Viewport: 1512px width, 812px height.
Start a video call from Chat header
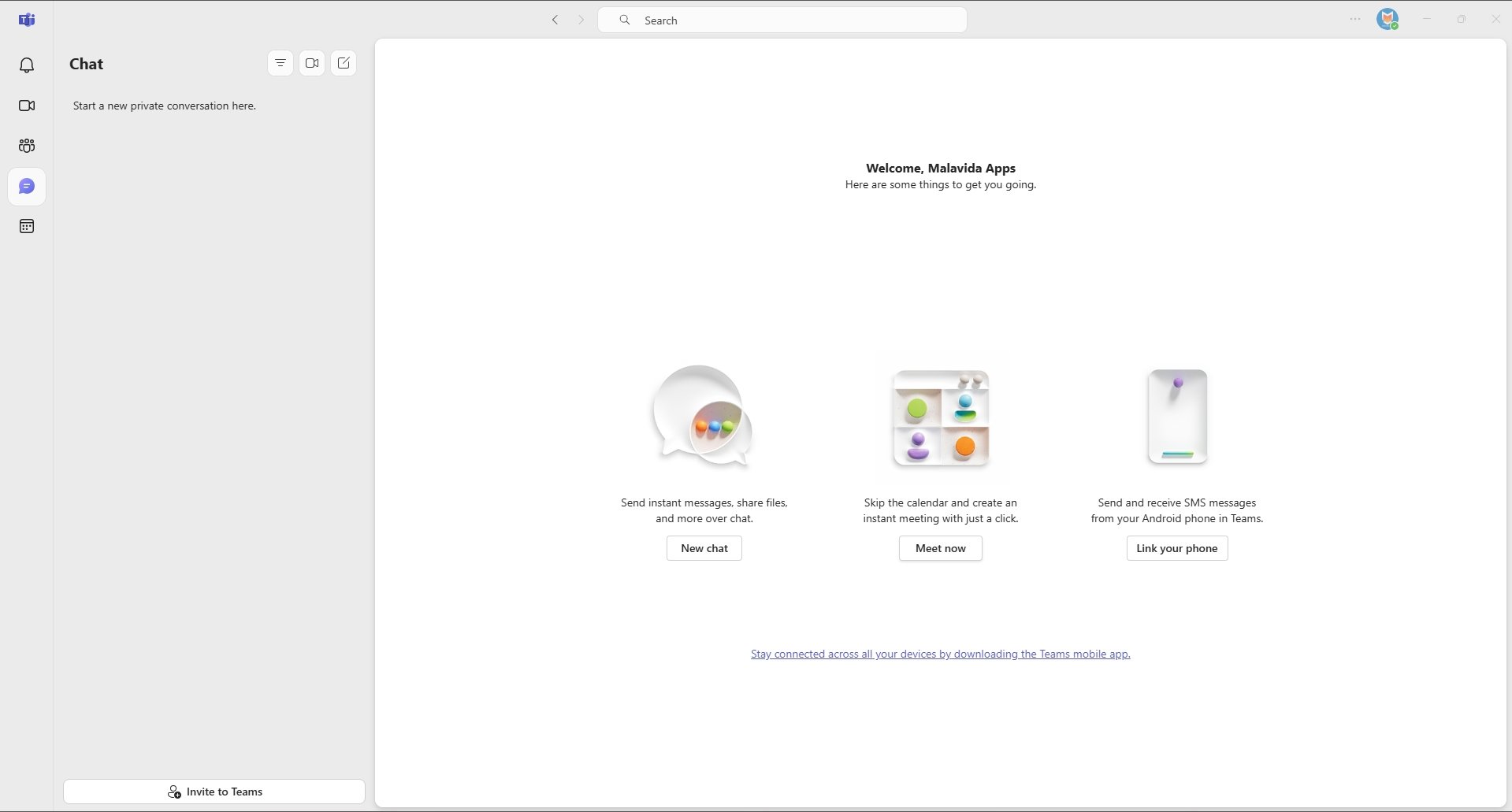pos(312,63)
